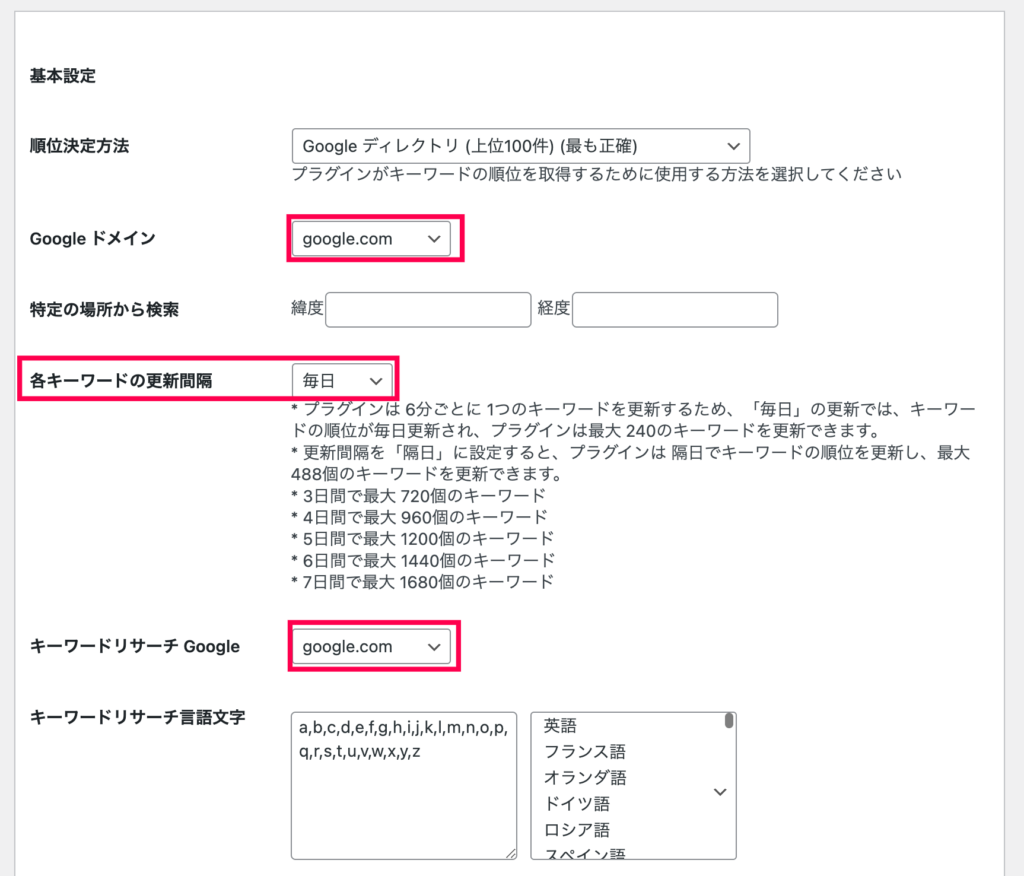Viewport: 1024px width, 876px height.
Task: Click the 経度 longitude input field
Action: pos(675,310)
